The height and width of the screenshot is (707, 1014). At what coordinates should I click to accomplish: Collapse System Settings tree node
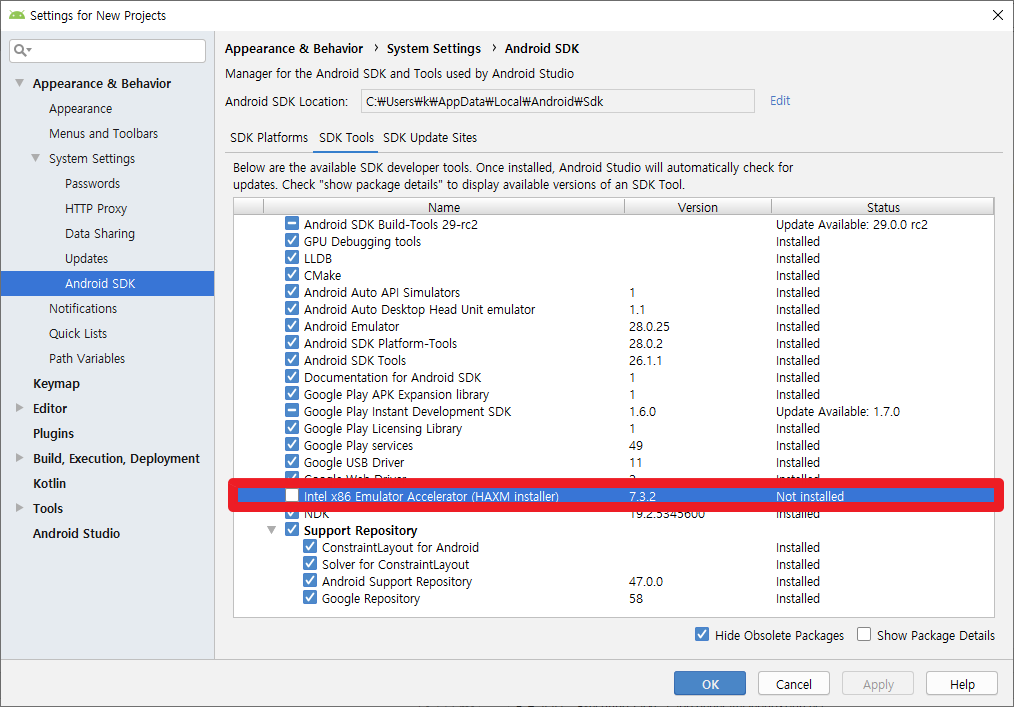point(36,158)
